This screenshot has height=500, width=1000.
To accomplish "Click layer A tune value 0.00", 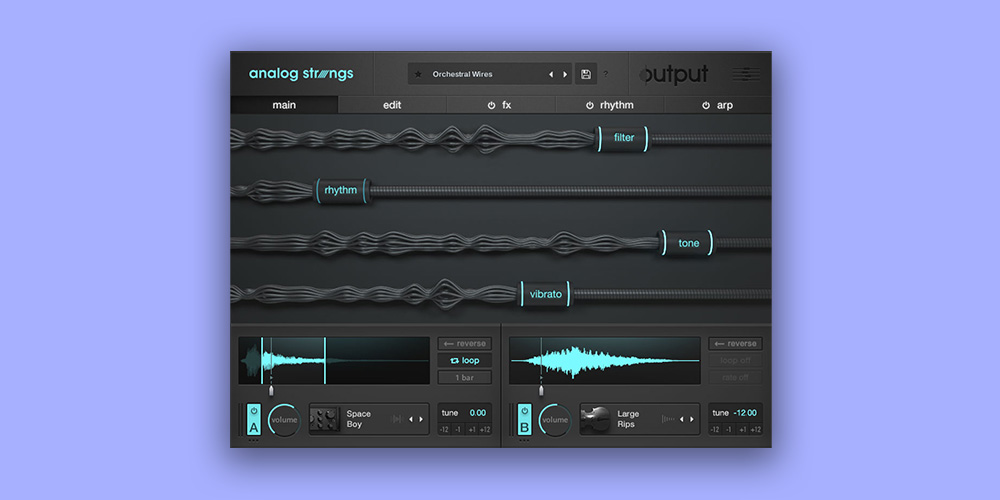I will (478, 413).
